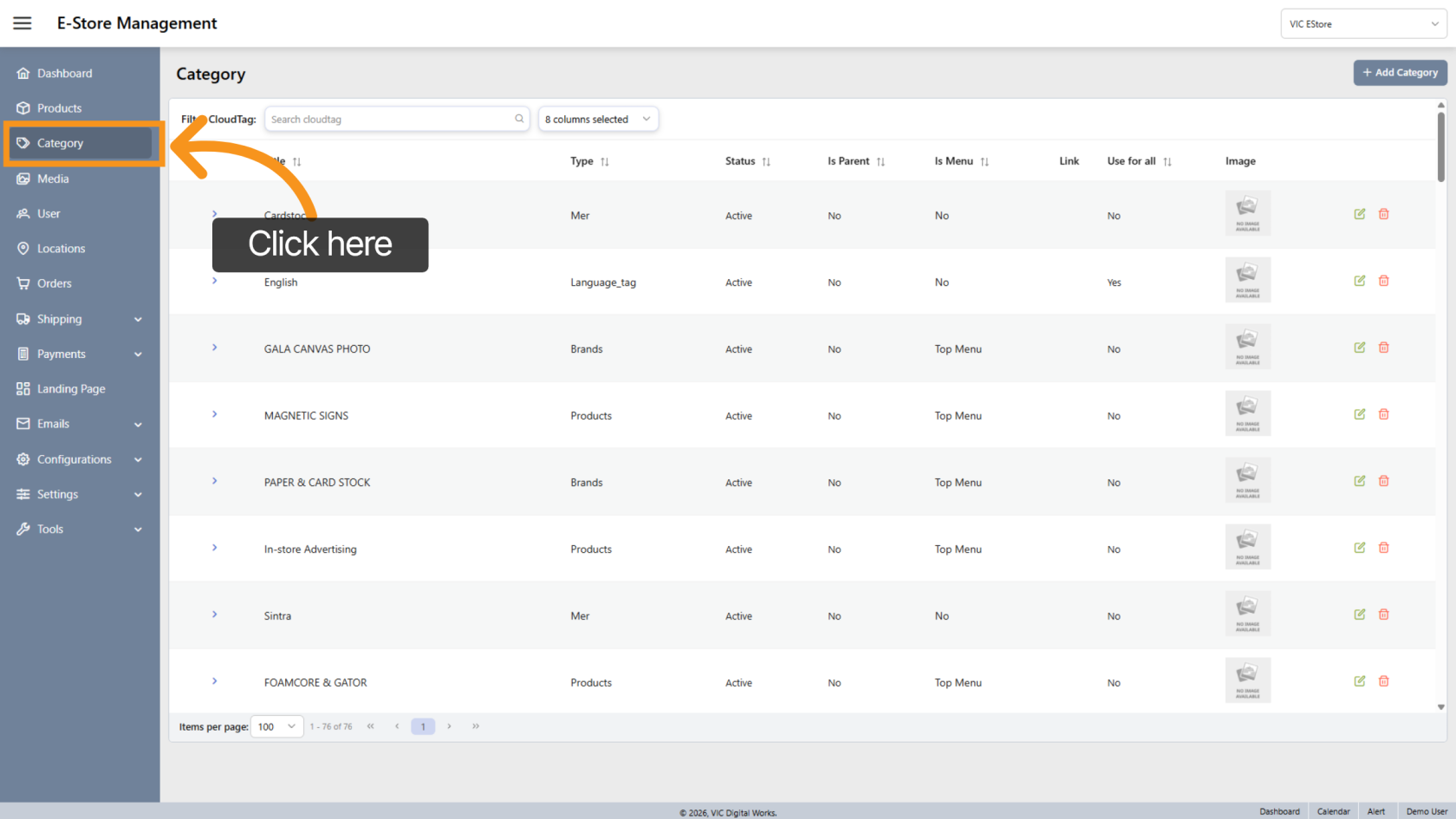Expand the PAPER & CARD STOCK row

(x=215, y=481)
